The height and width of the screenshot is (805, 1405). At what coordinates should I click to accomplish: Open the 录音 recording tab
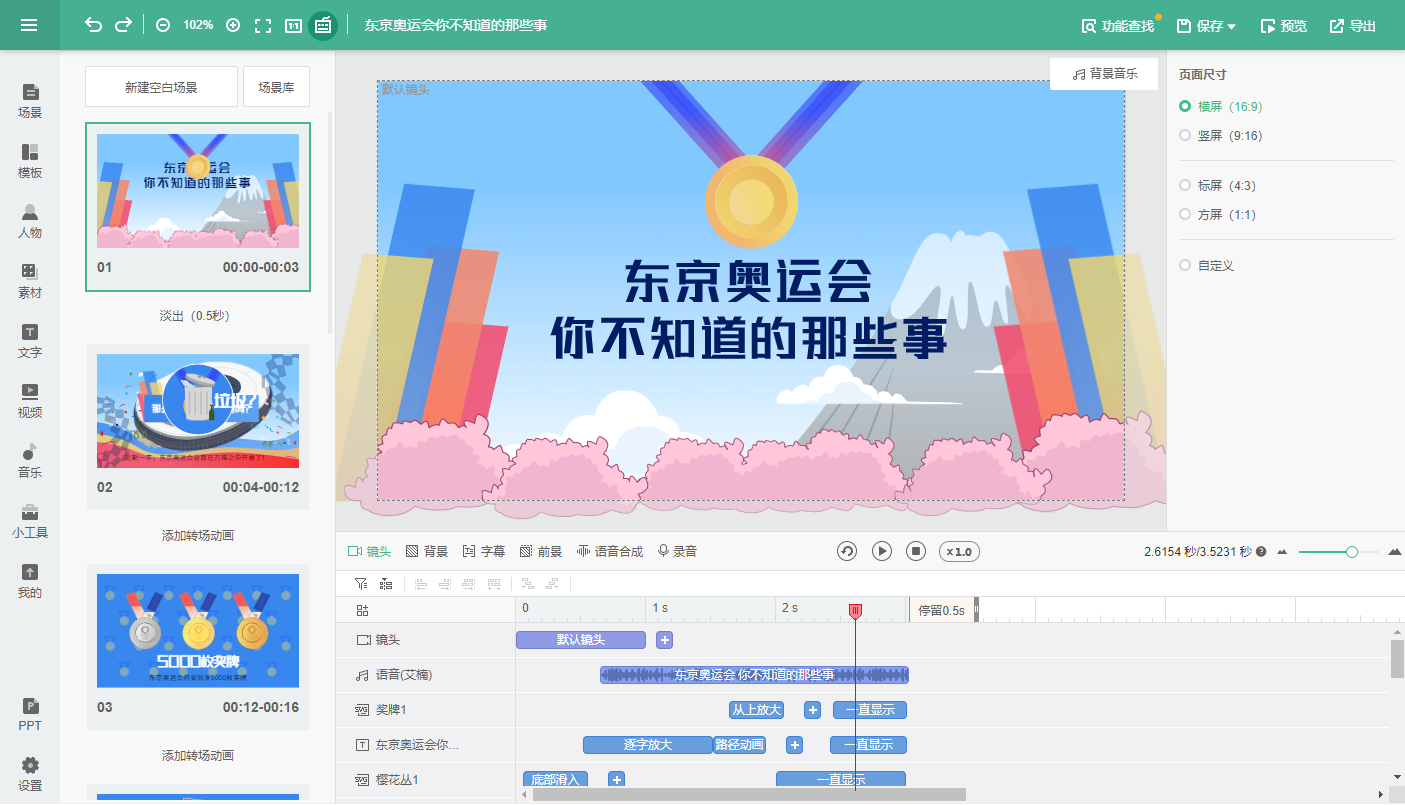677,551
